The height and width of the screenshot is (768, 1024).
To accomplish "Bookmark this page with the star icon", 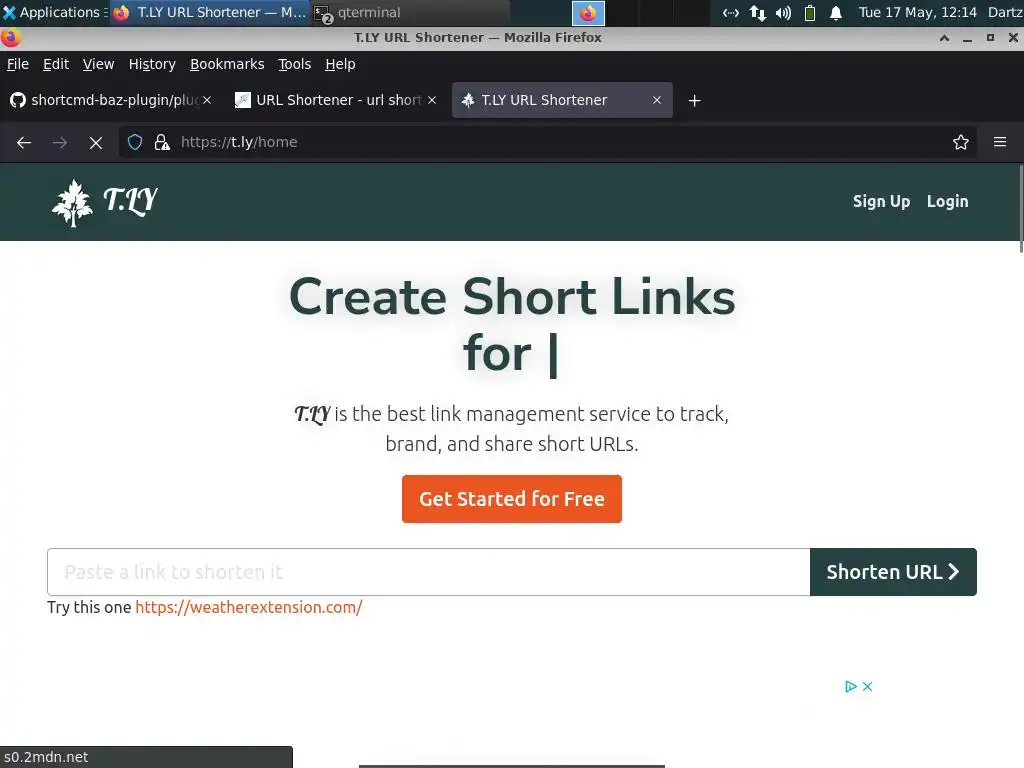I will pos(960,142).
